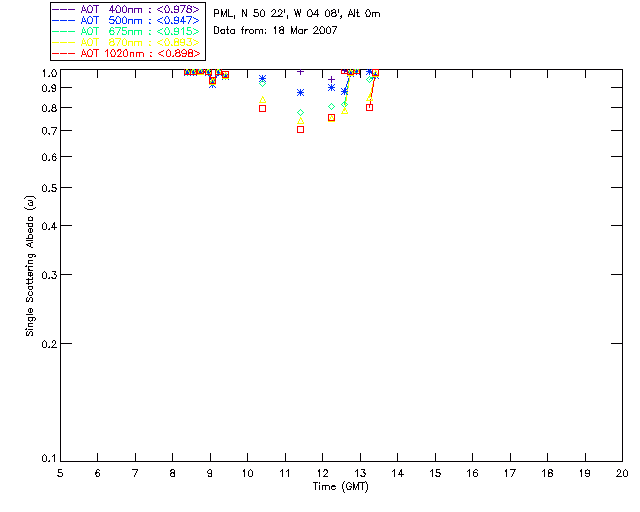Click the 0.2 tick label on y-axis
This screenshot has width=640, height=512.
coord(49,344)
